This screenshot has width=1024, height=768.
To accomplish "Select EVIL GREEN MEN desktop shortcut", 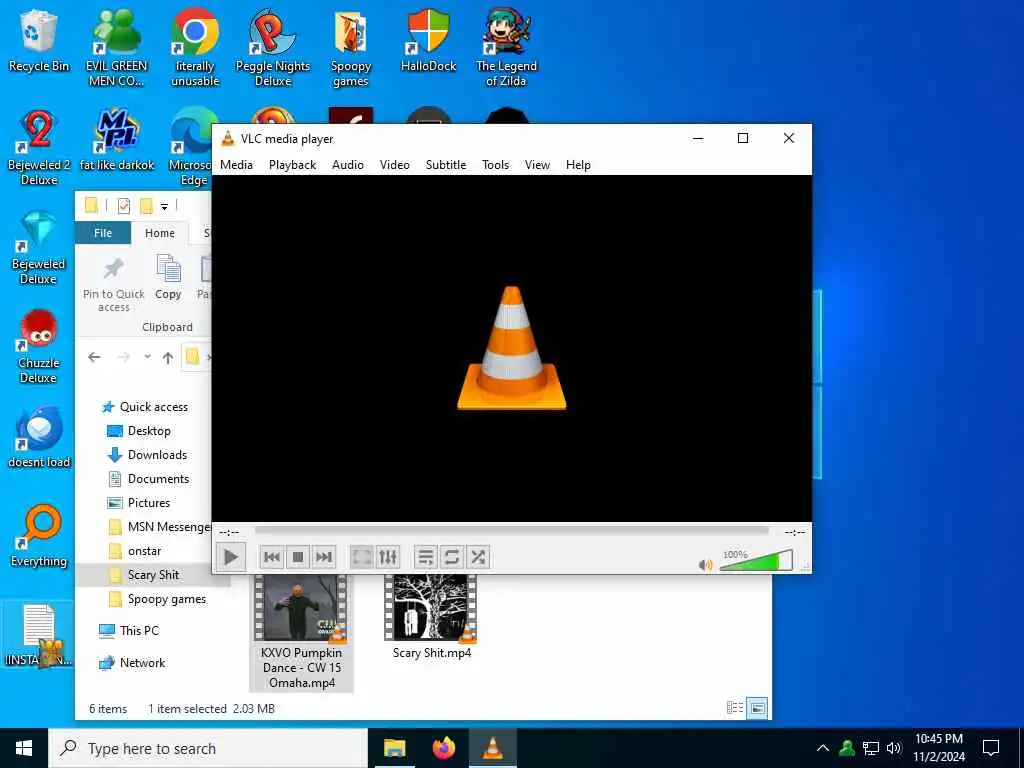I will coord(116,48).
